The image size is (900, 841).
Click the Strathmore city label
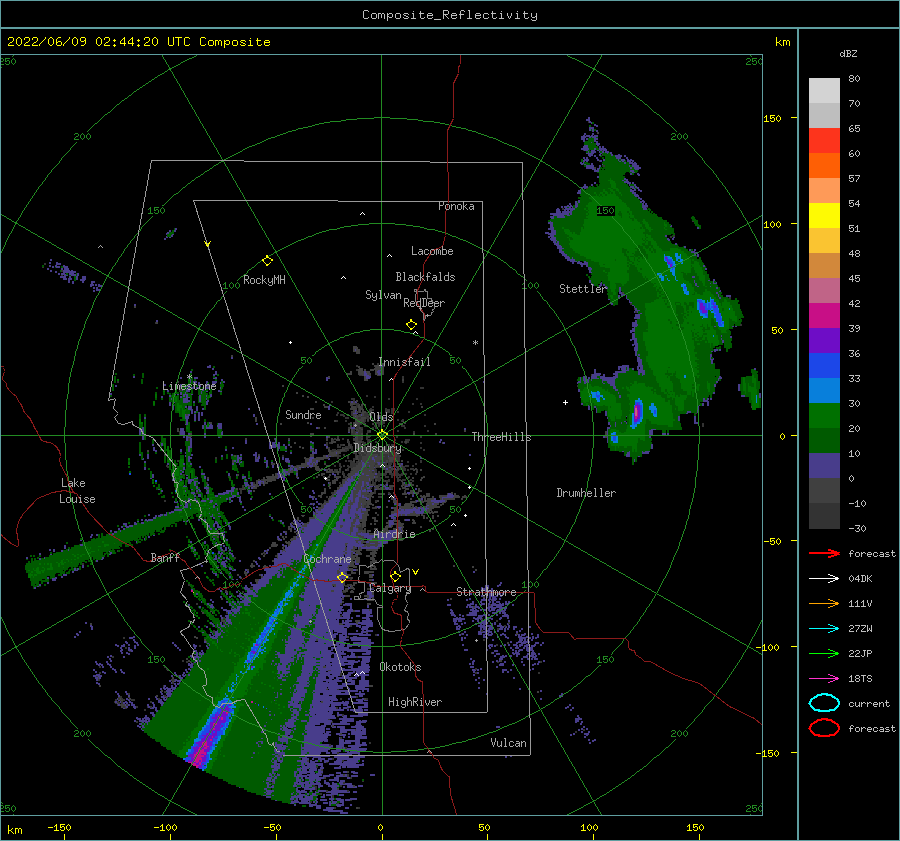(486, 592)
